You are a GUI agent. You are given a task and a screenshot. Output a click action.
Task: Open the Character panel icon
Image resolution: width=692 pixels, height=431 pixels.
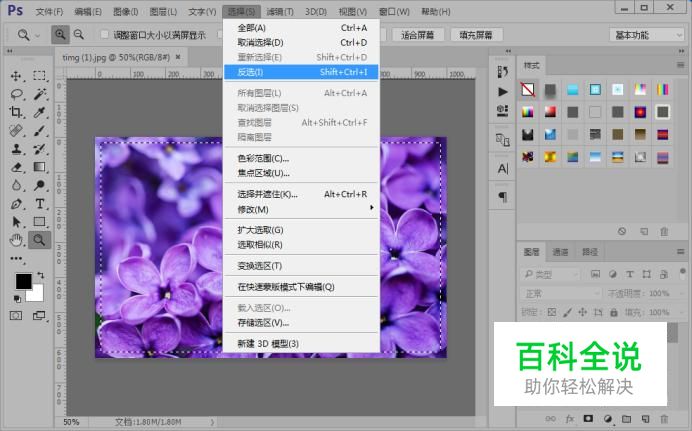pos(503,169)
